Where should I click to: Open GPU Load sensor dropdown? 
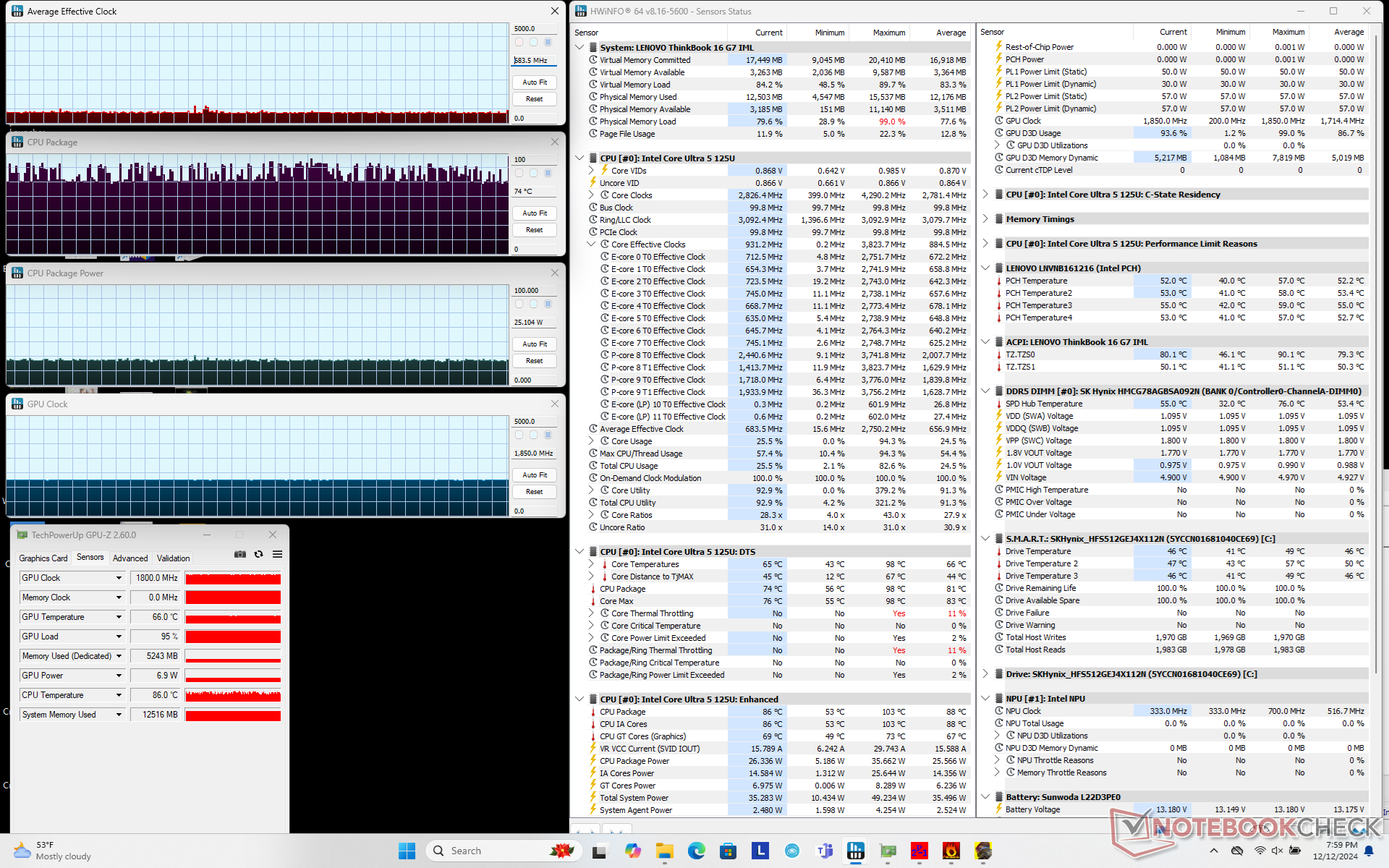[119, 637]
